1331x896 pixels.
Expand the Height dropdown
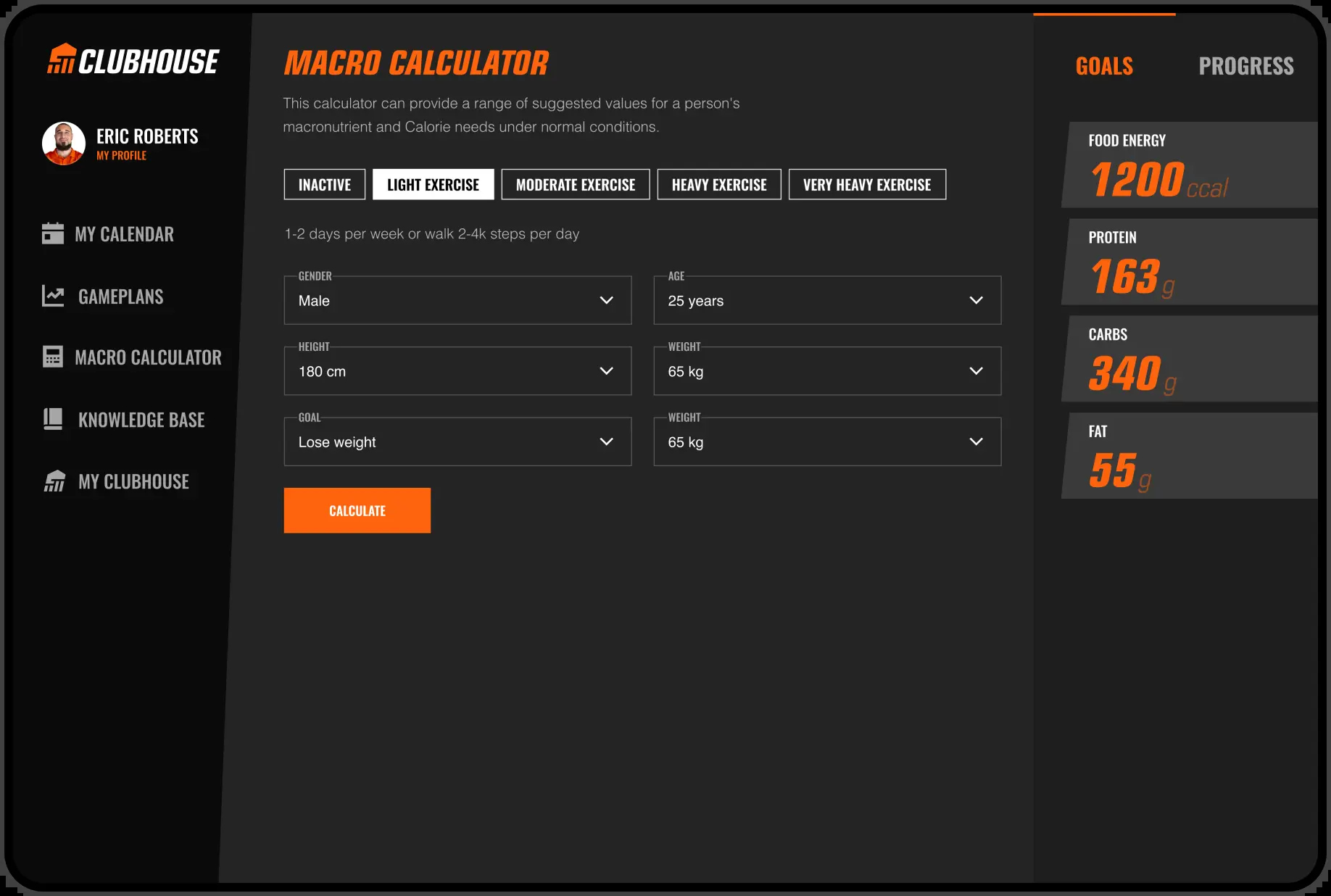pyautogui.click(x=457, y=371)
